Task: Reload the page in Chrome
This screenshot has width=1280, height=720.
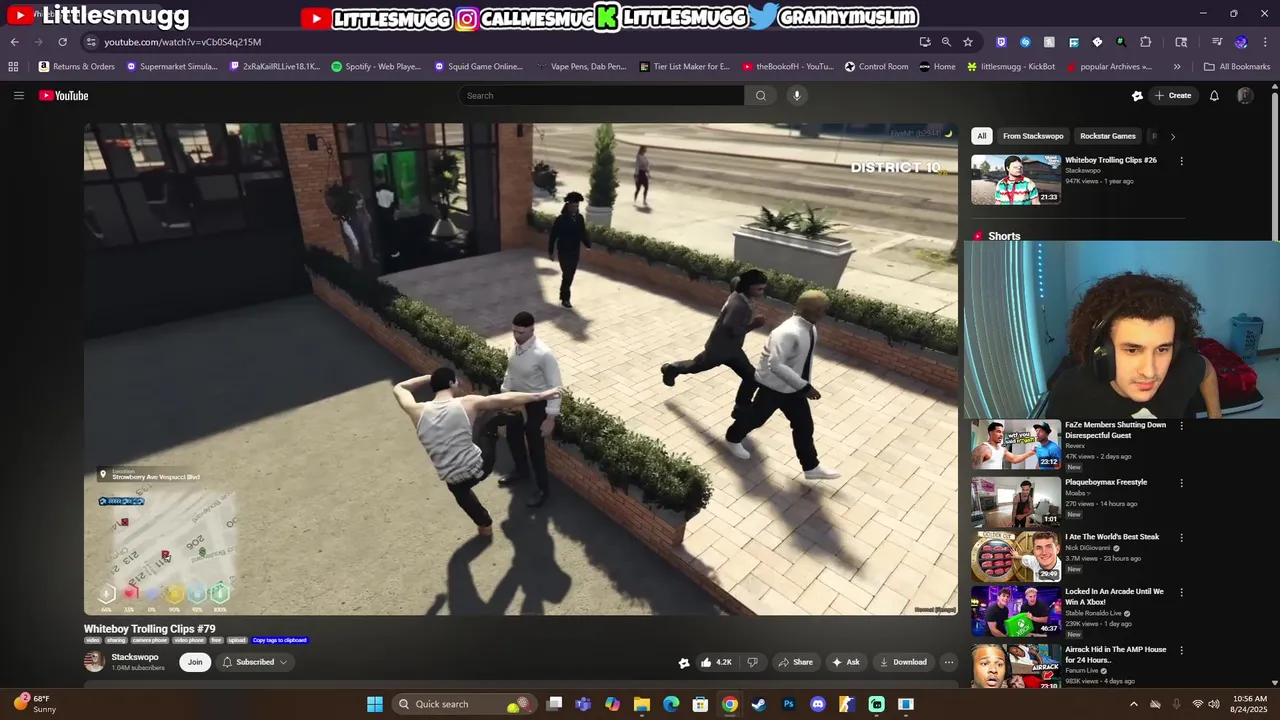Action: pyautogui.click(x=62, y=42)
